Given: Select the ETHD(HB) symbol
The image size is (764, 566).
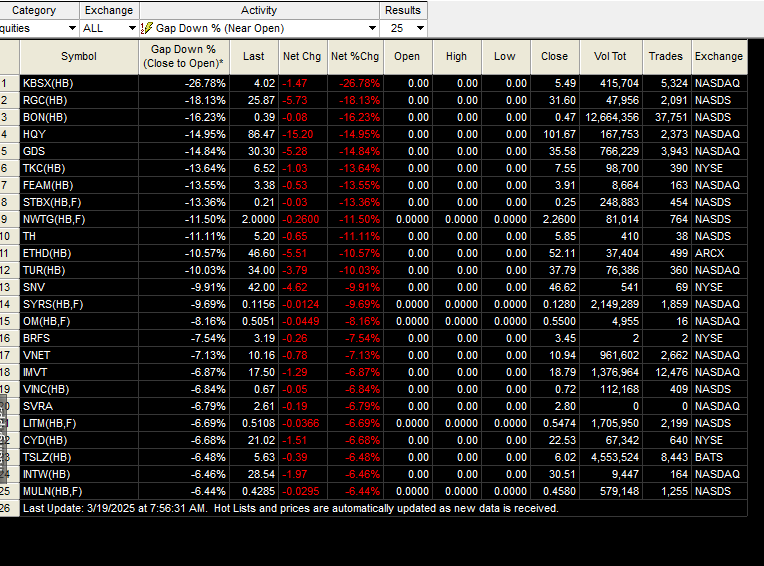Looking at the screenshot, I should point(47,253).
